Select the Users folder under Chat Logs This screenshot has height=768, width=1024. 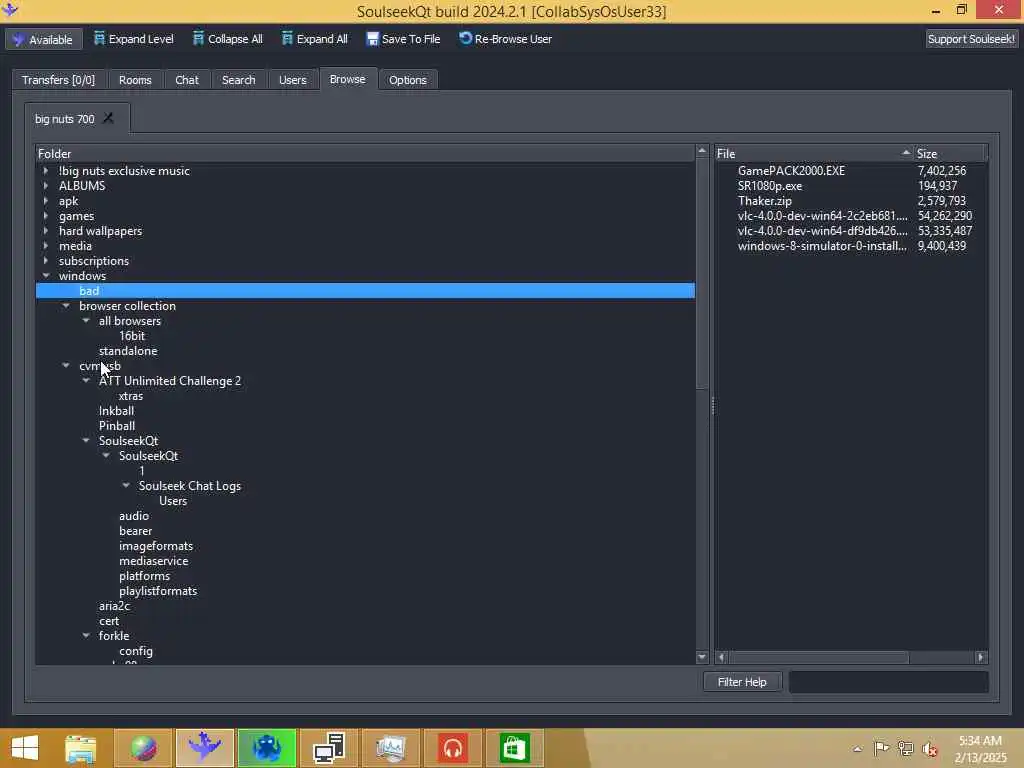173,501
